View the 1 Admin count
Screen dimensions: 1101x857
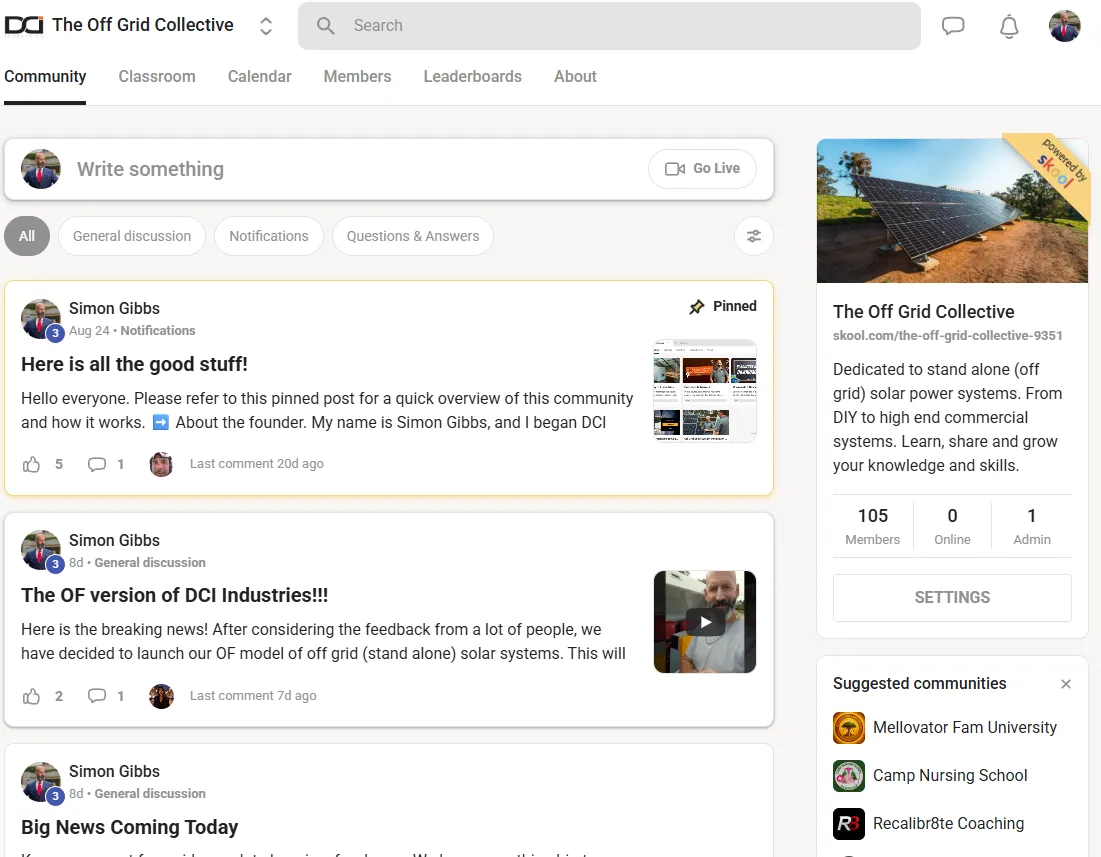1031,526
